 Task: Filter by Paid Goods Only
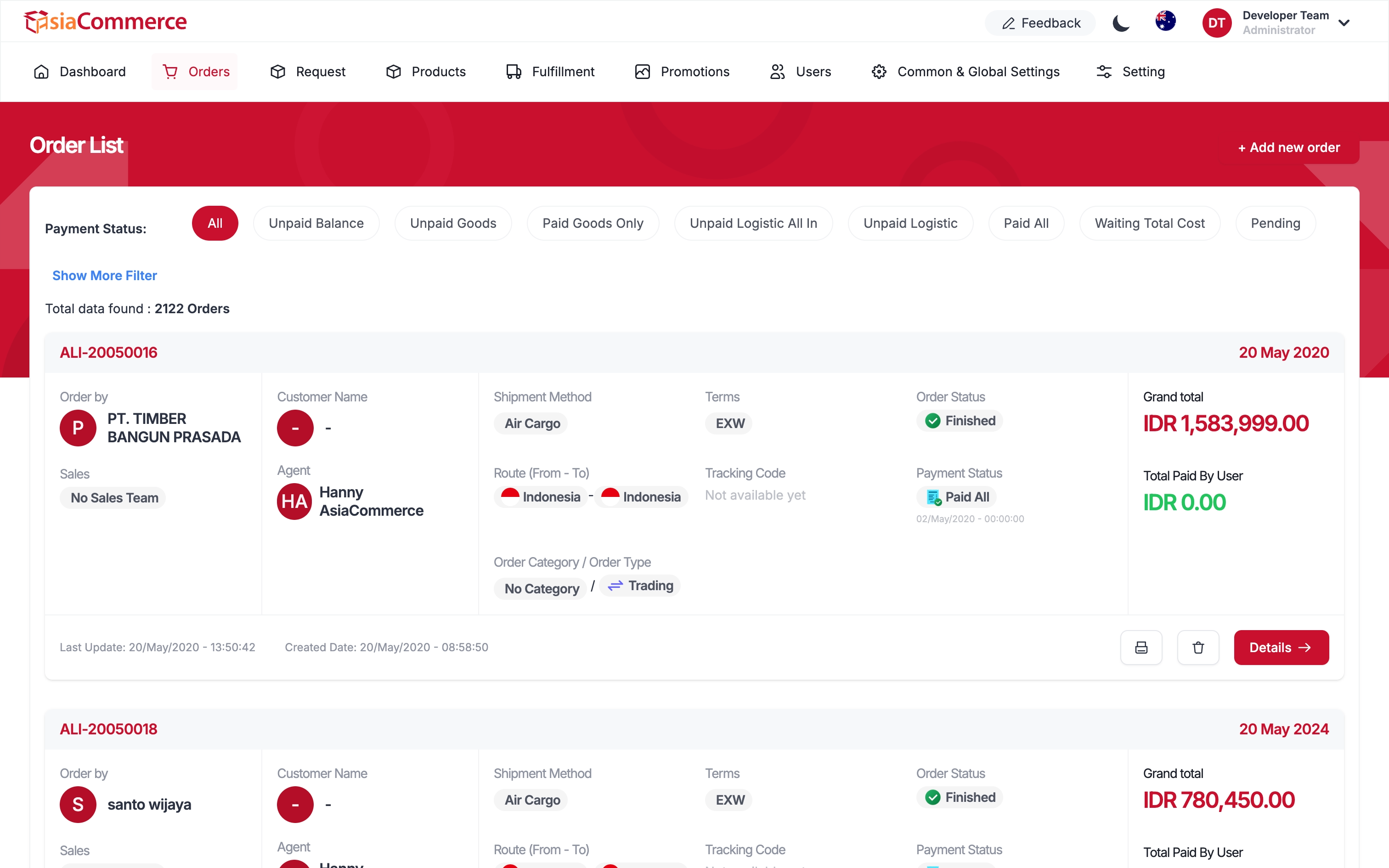[x=593, y=223]
